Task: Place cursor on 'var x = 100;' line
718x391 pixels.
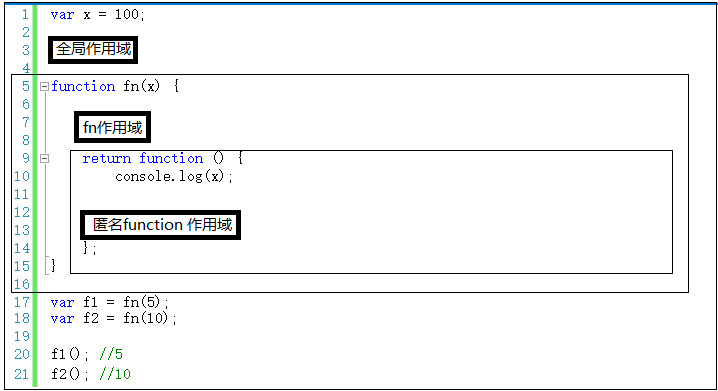Action: (98, 15)
